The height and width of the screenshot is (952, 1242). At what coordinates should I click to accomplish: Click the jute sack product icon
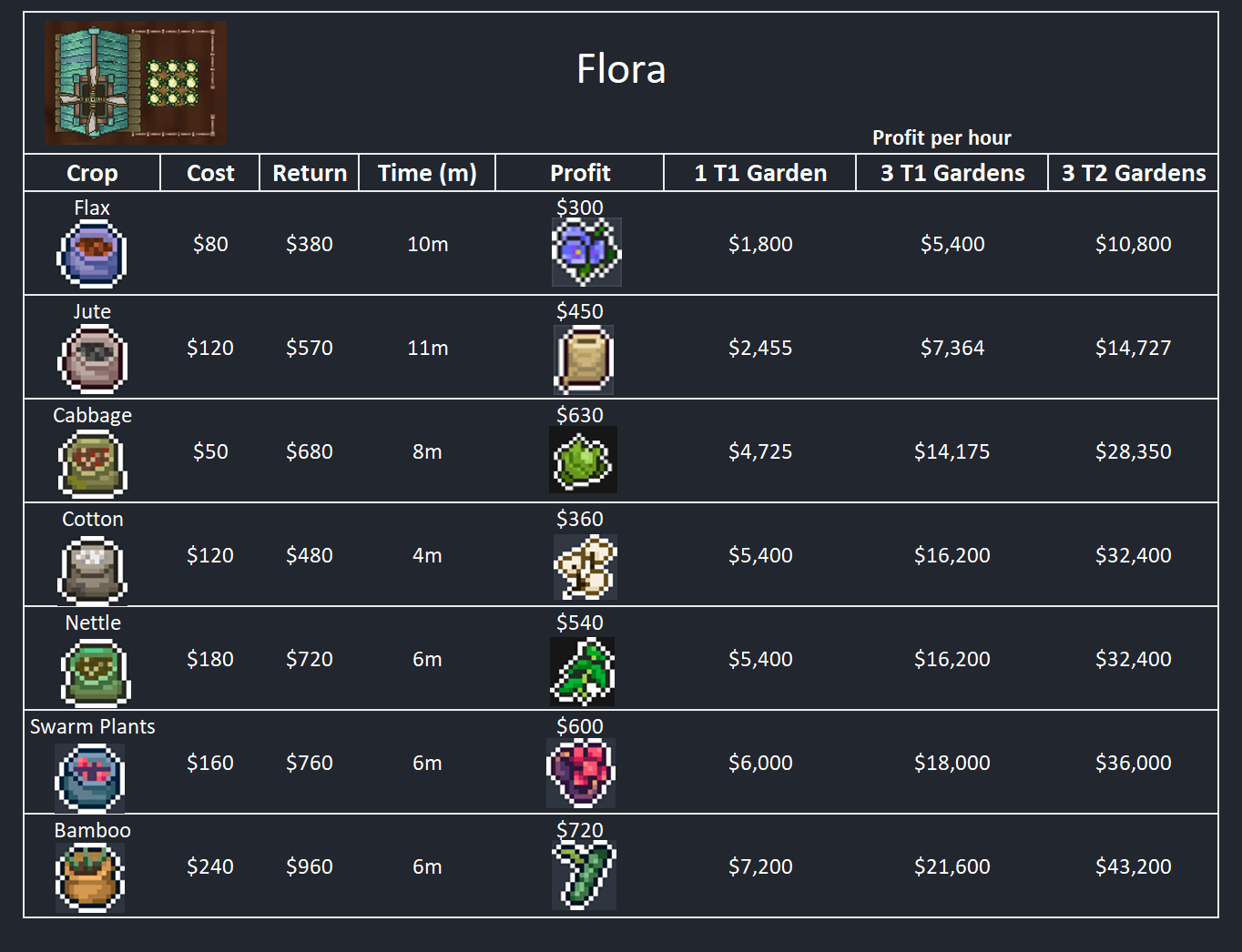coord(584,359)
